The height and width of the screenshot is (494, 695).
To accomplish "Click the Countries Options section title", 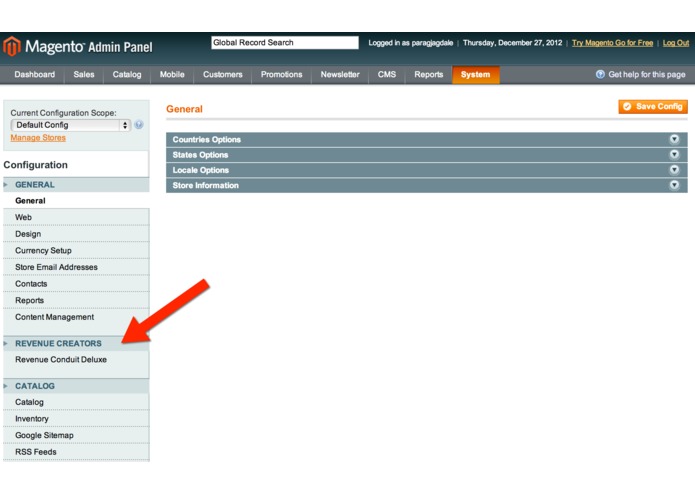I will pos(207,140).
